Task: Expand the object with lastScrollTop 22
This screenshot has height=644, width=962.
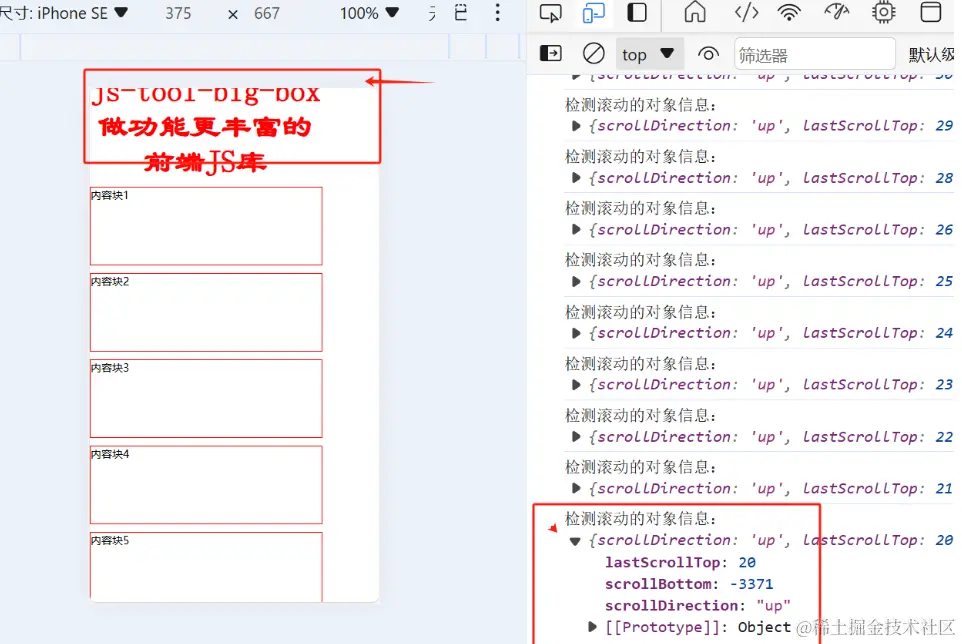Action: [x=575, y=437]
